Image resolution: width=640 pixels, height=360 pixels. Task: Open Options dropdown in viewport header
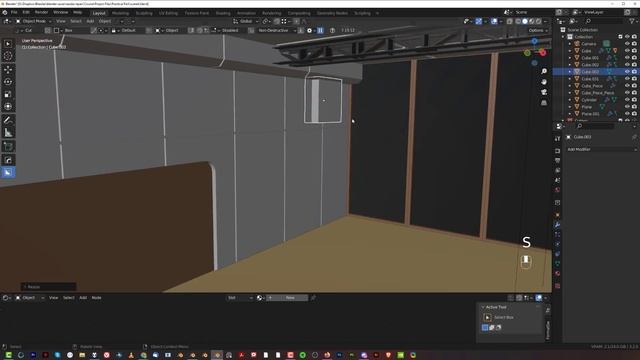(538, 31)
